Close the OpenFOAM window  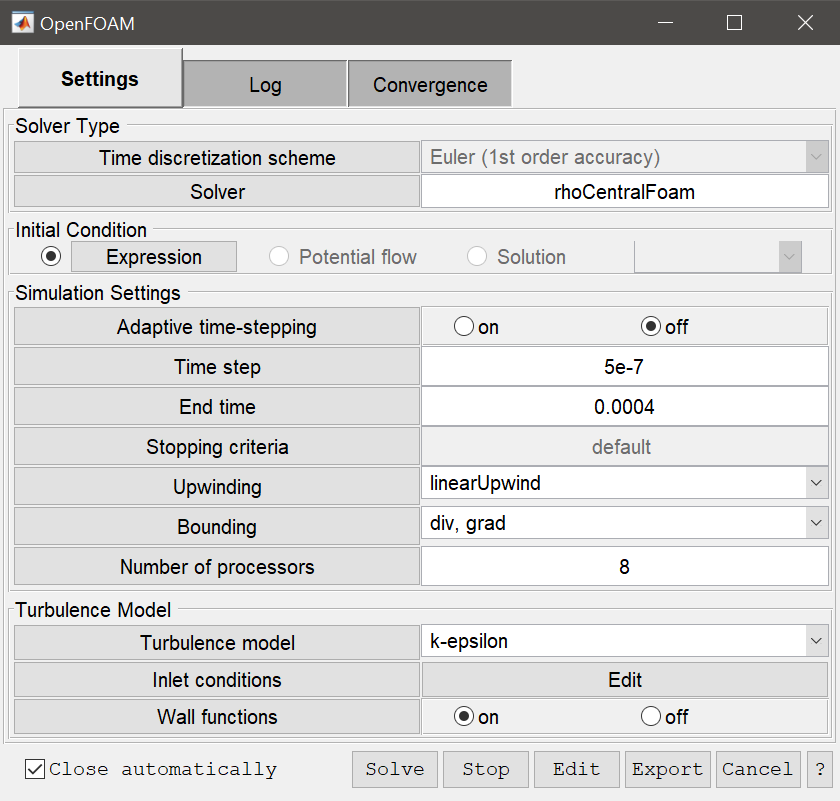coord(805,23)
